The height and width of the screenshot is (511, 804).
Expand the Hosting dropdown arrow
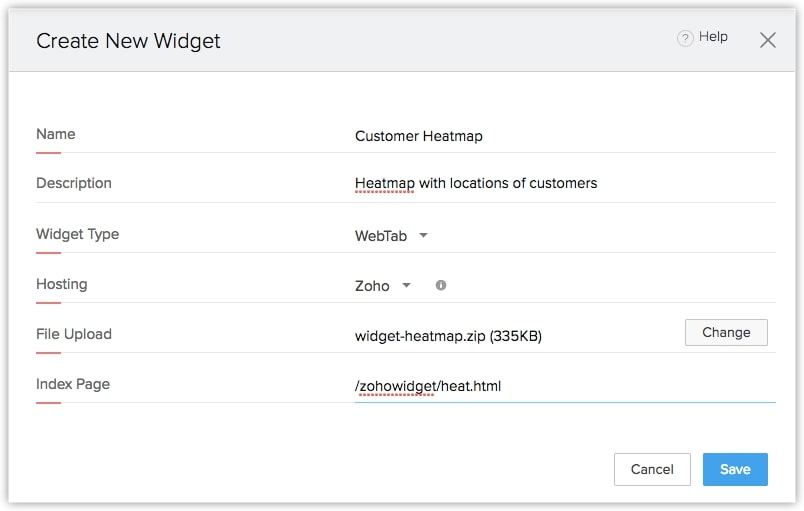pyautogui.click(x=406, y=285)
